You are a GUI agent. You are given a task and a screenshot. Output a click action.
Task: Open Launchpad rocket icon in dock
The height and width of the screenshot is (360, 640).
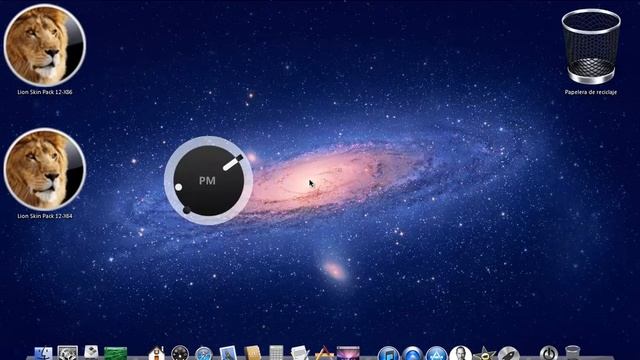pyautogui.click(x=509, y=354)
